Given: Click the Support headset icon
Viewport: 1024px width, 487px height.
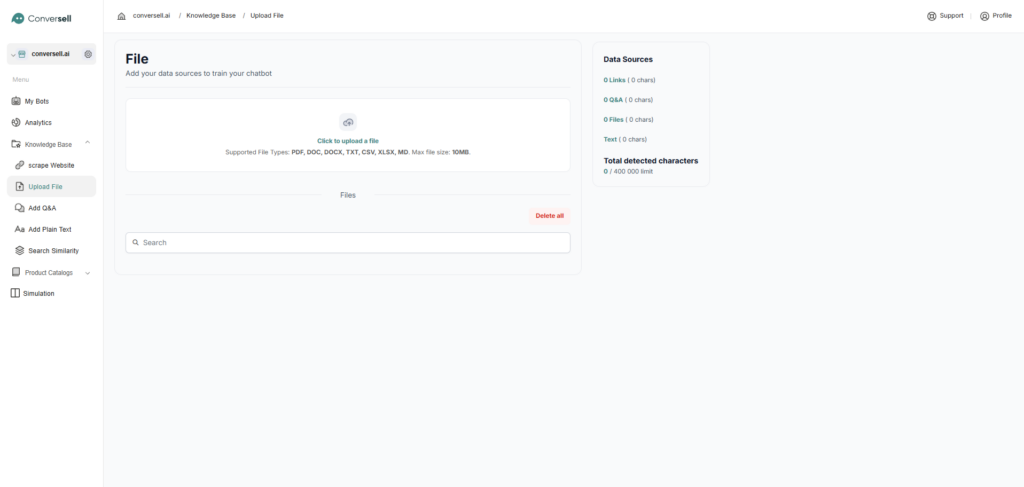Looking at the screenshot, I should coord(932,16).
